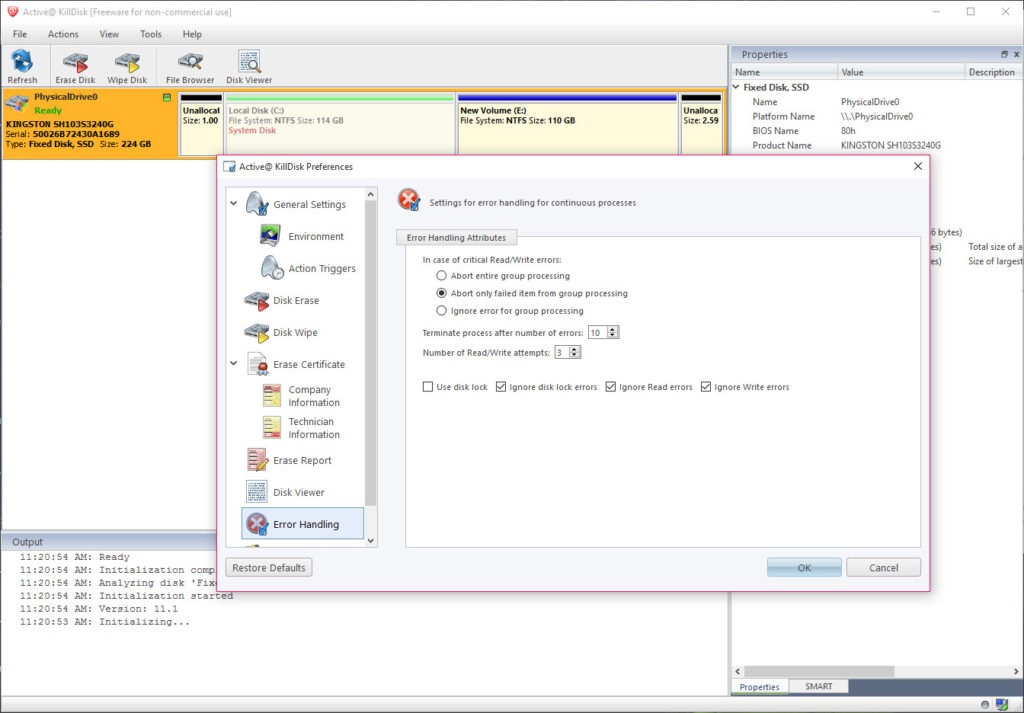Select the Disk Wipe preferences icon

pos(257,333)
